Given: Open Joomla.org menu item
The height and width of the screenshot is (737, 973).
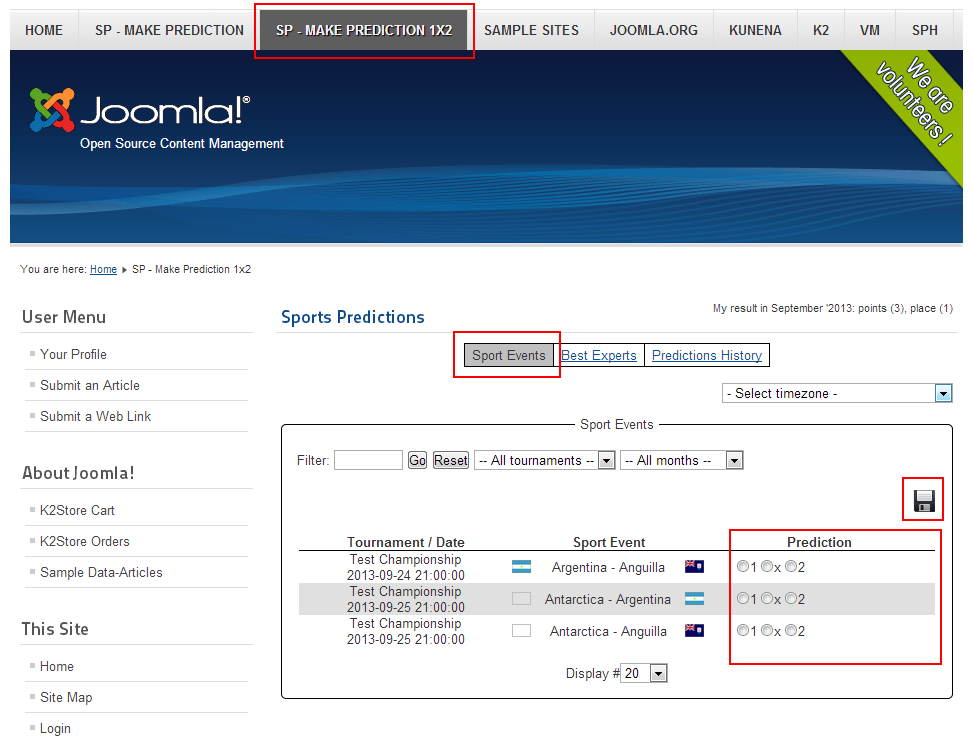Looking at the screenshot, I should click(653, 30).
